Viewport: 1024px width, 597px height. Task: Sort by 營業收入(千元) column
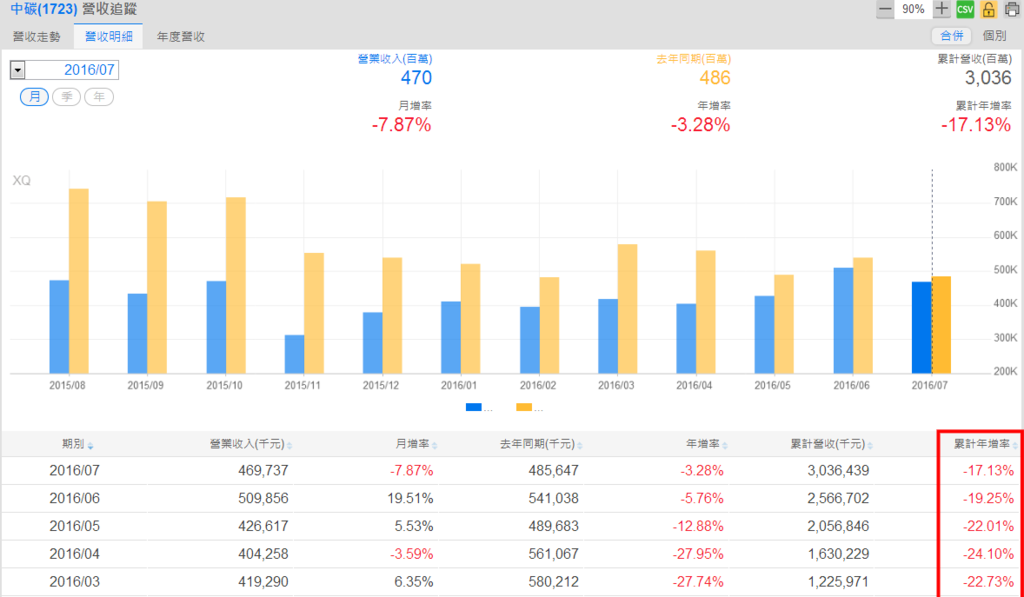(x=251, y=444)
